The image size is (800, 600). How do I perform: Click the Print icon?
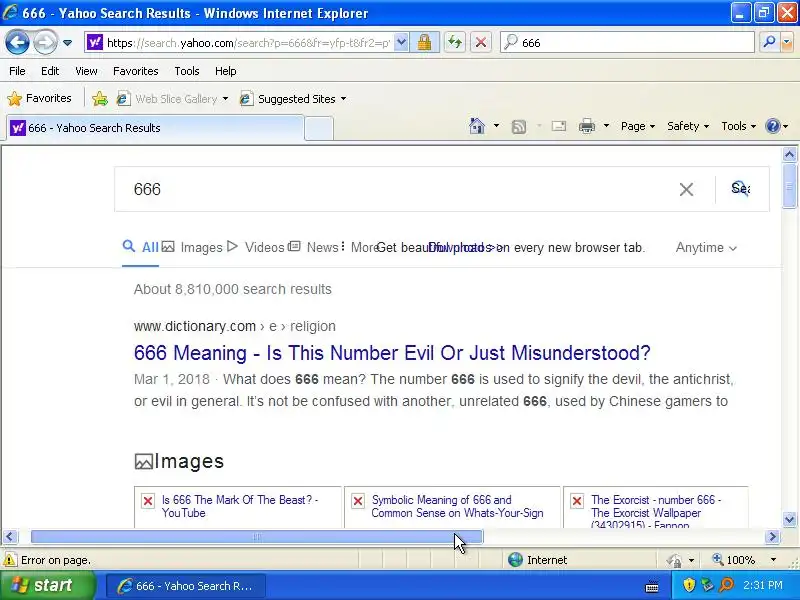point(587,126)
